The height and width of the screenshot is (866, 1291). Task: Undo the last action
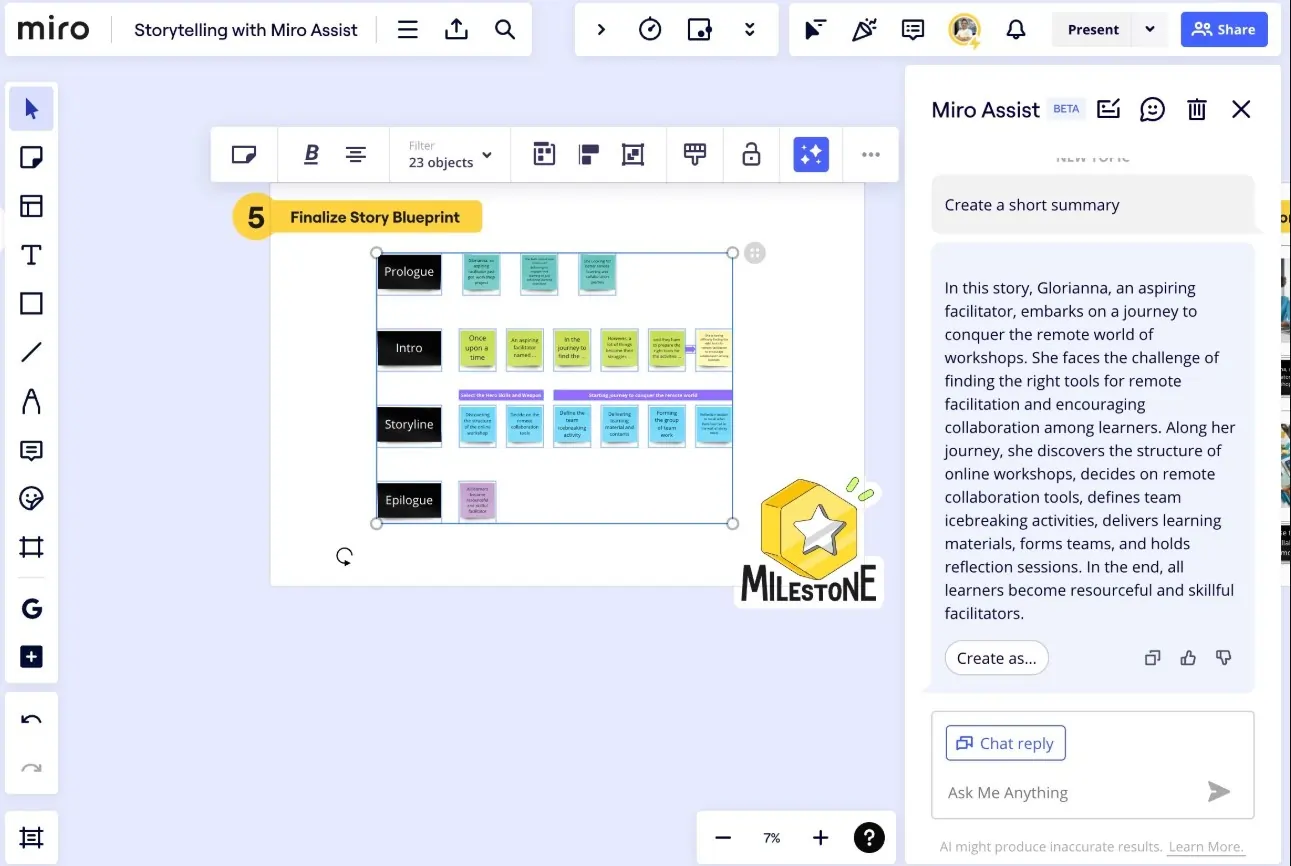point(31,719)
